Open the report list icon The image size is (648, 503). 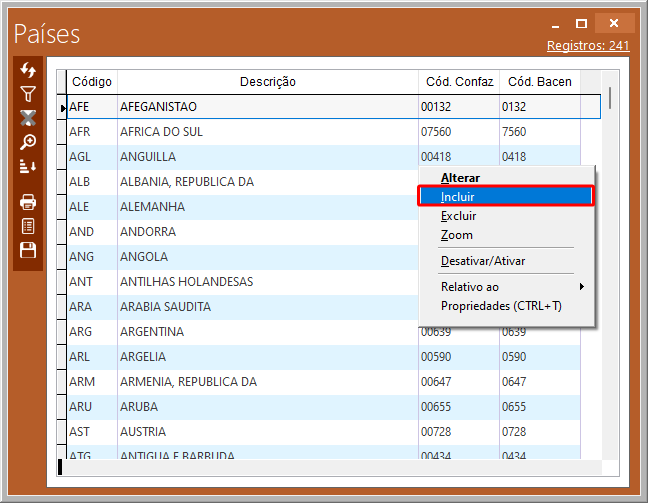[x=28, y=226]
